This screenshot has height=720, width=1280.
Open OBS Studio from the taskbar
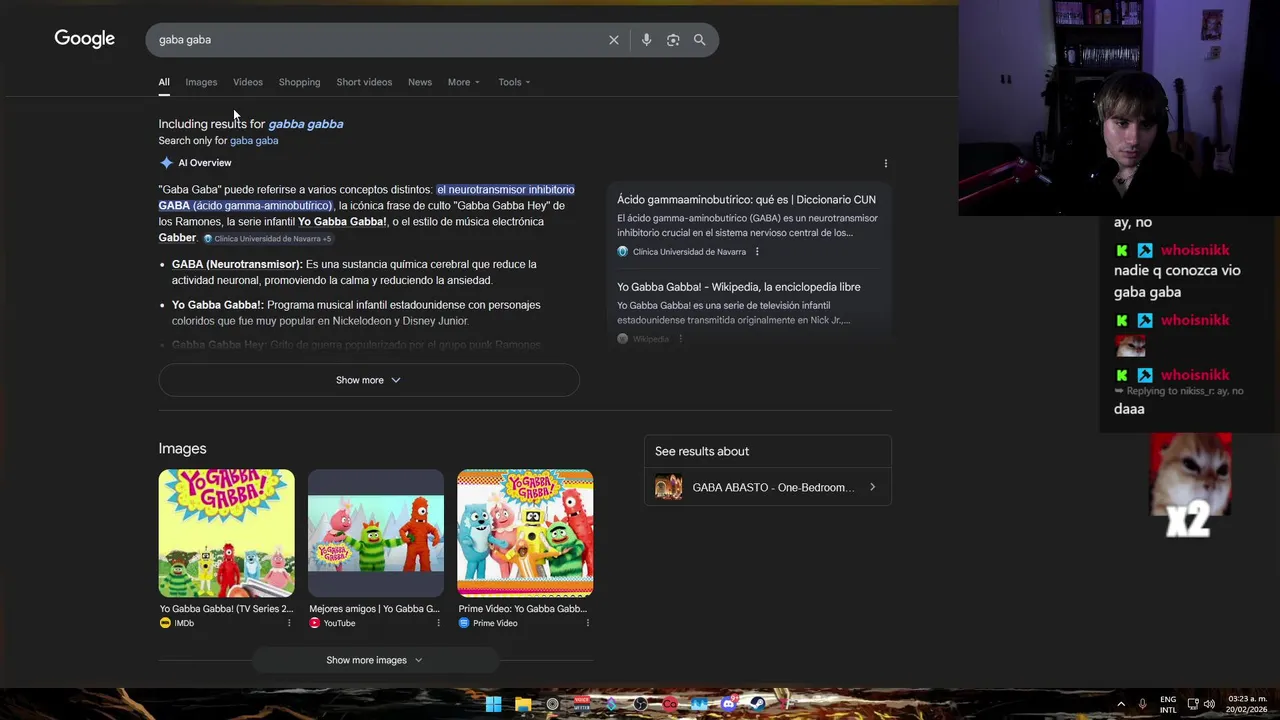(640, 704)
